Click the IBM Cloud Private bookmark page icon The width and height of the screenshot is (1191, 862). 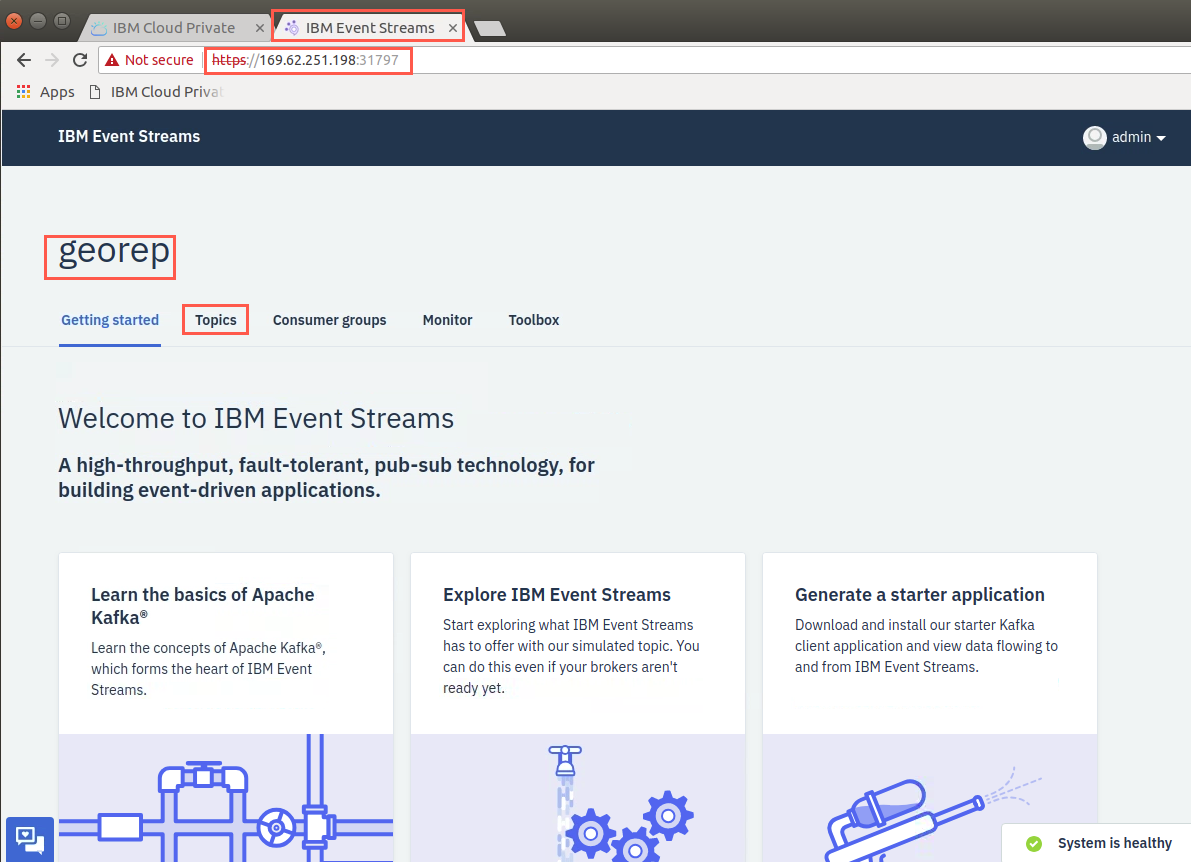click(x=95, y=92)
